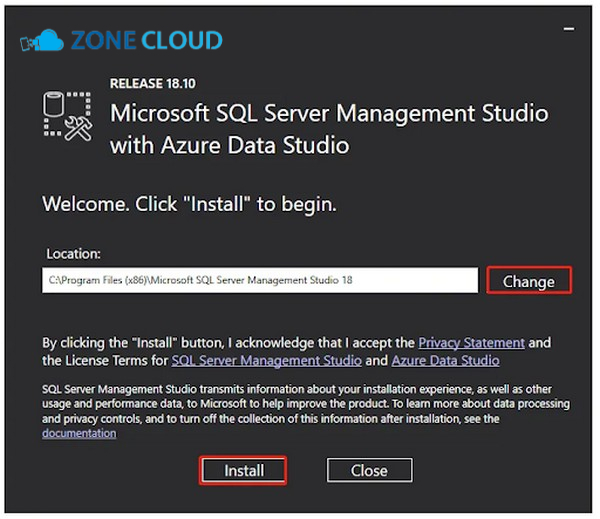The image size is (600, 519).
Task: Click the Location path input field
Action: click(x=260, y=280)
